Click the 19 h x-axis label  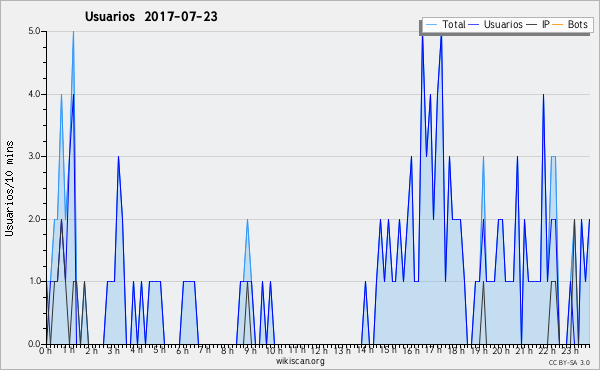click(479, 350)
